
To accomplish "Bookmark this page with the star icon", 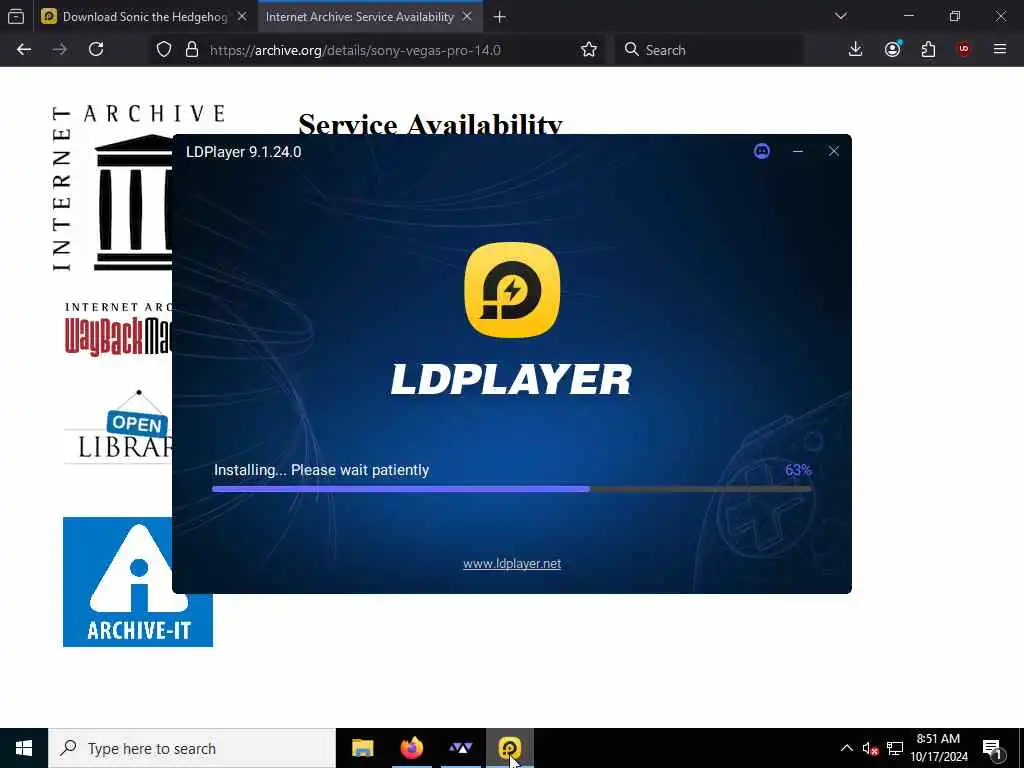I will [588, 50].
